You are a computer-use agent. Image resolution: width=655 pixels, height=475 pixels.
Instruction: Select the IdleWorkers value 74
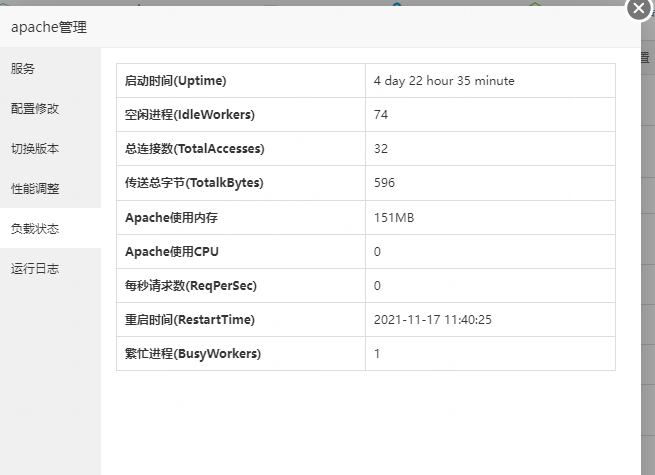click(x=381, y=114)
